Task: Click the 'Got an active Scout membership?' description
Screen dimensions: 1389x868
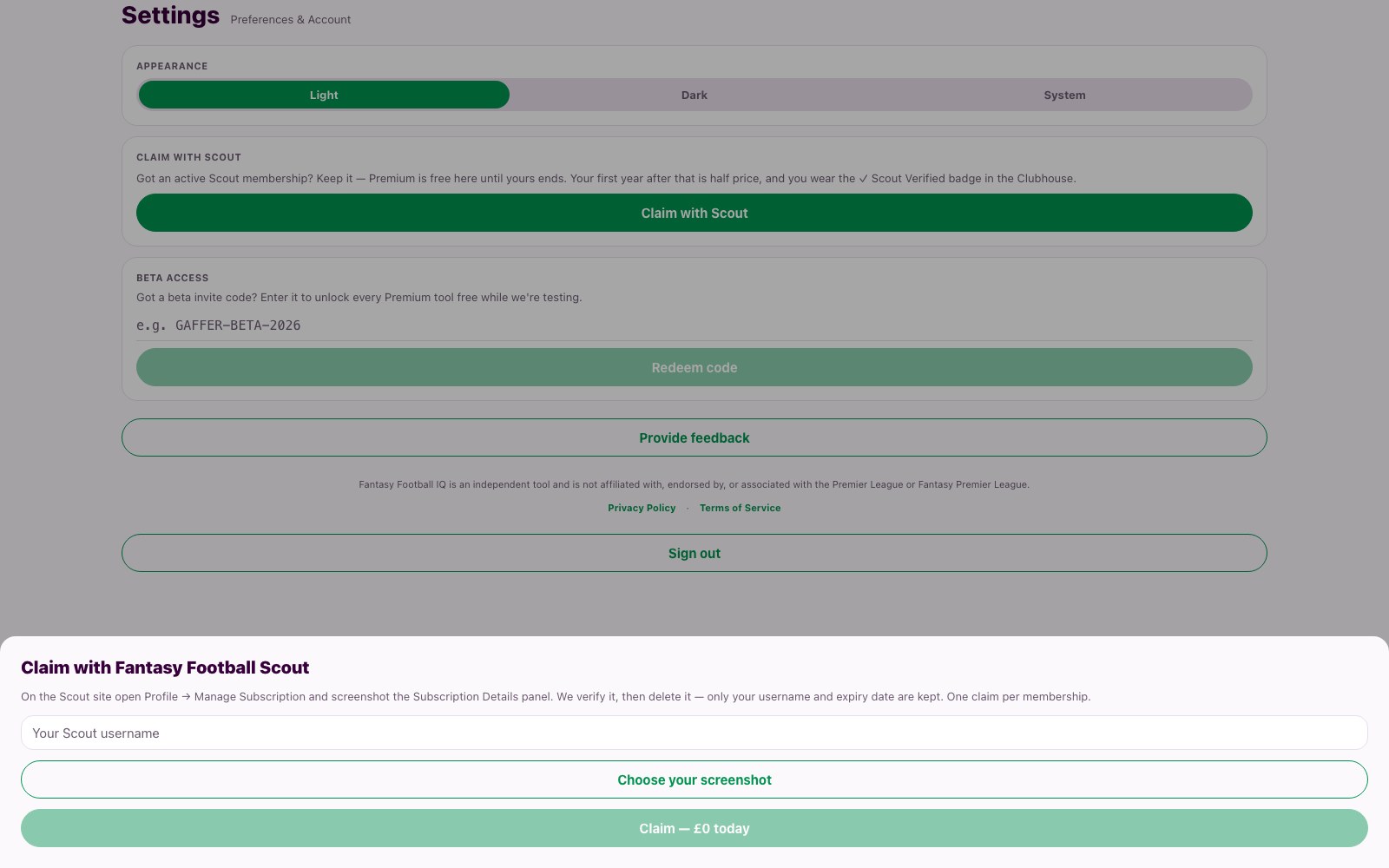Action: pyautogui.click(x=606, y=178)
